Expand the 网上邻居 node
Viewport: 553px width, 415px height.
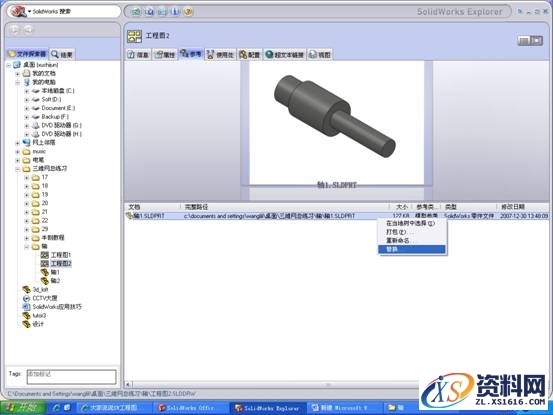(17, 143)
